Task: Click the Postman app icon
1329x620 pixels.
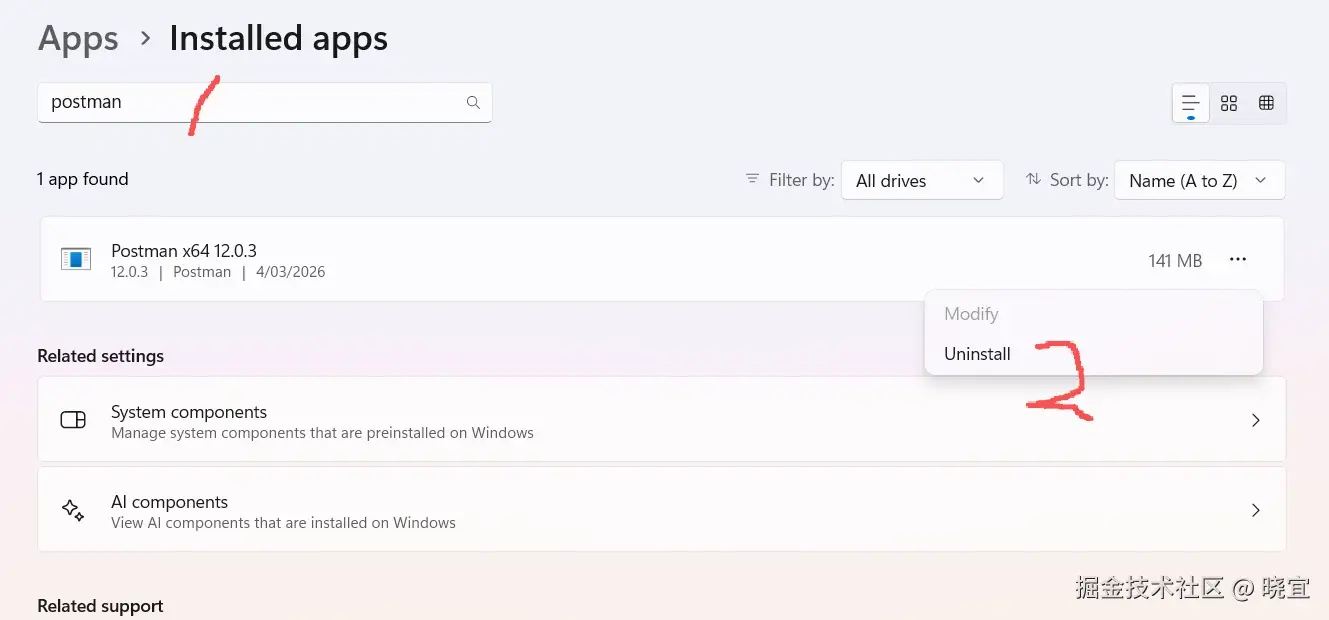Action: point(75,260)
